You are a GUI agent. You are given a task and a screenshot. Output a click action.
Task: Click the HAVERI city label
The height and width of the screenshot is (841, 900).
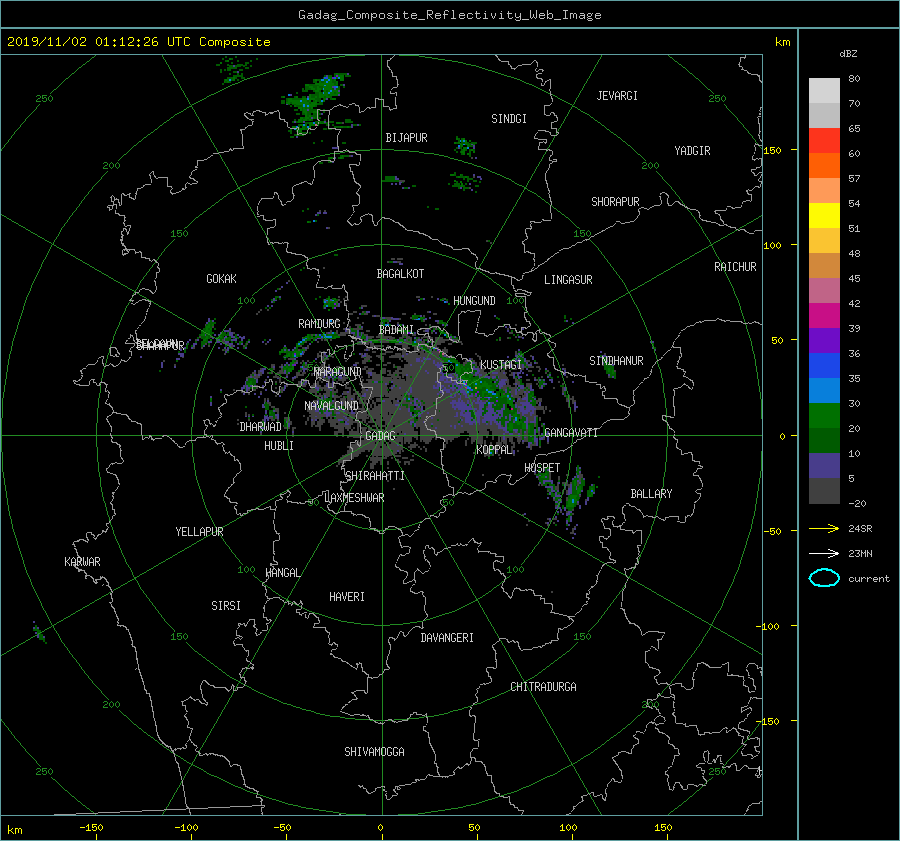(x=347, y=597)
